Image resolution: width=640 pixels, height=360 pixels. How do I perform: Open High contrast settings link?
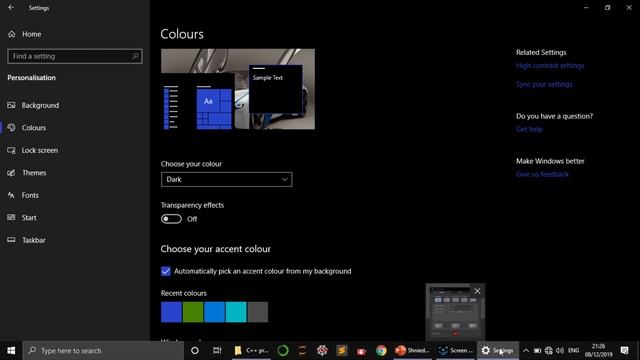click(550, 66)
